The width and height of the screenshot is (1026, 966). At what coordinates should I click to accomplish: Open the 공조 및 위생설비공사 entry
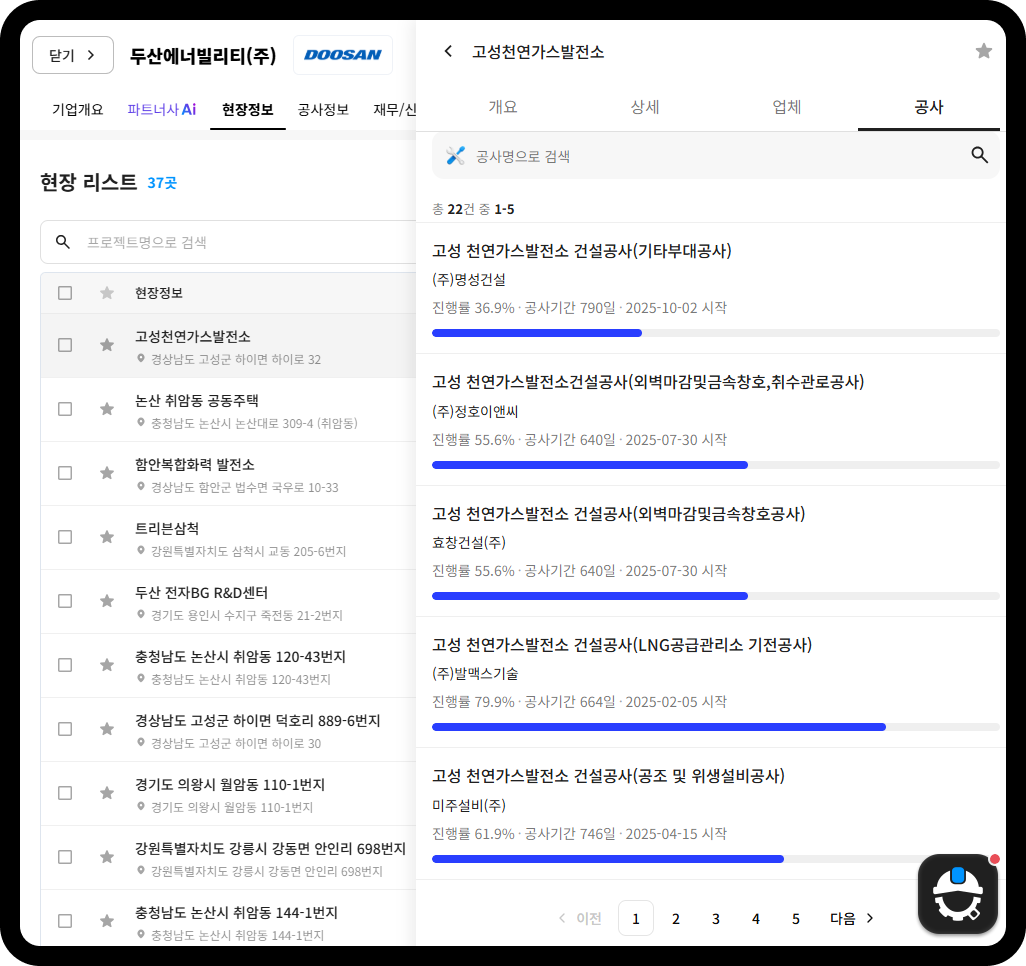click(711, 814)
